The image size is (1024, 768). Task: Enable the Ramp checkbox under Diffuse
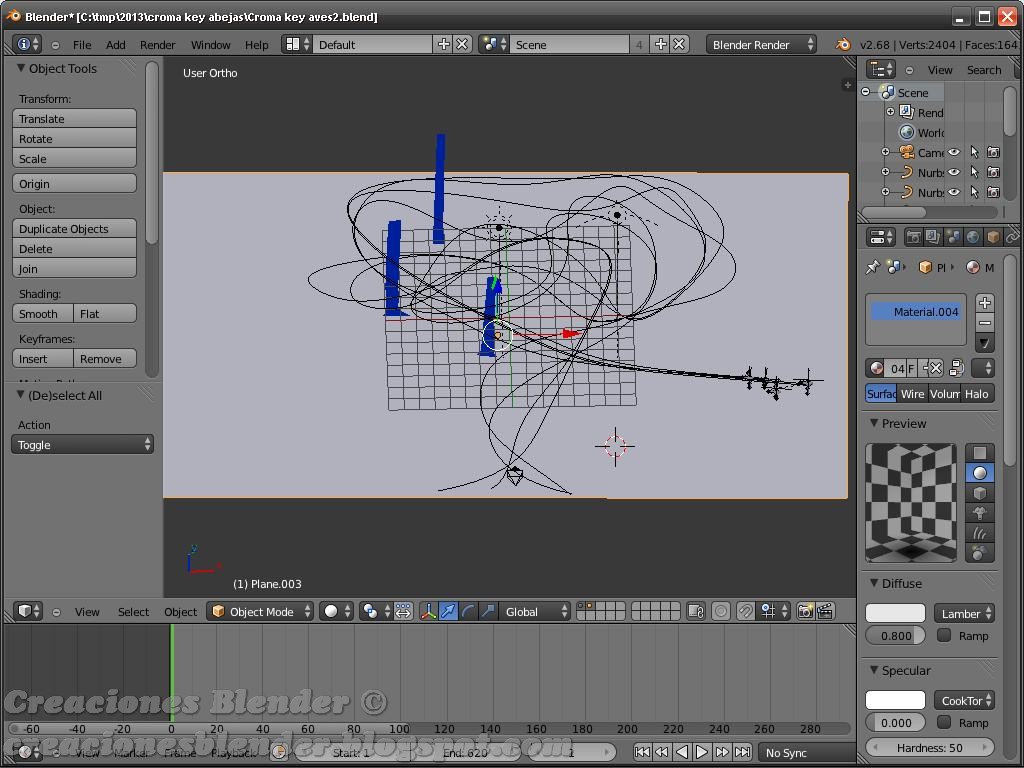pos(944,635)
